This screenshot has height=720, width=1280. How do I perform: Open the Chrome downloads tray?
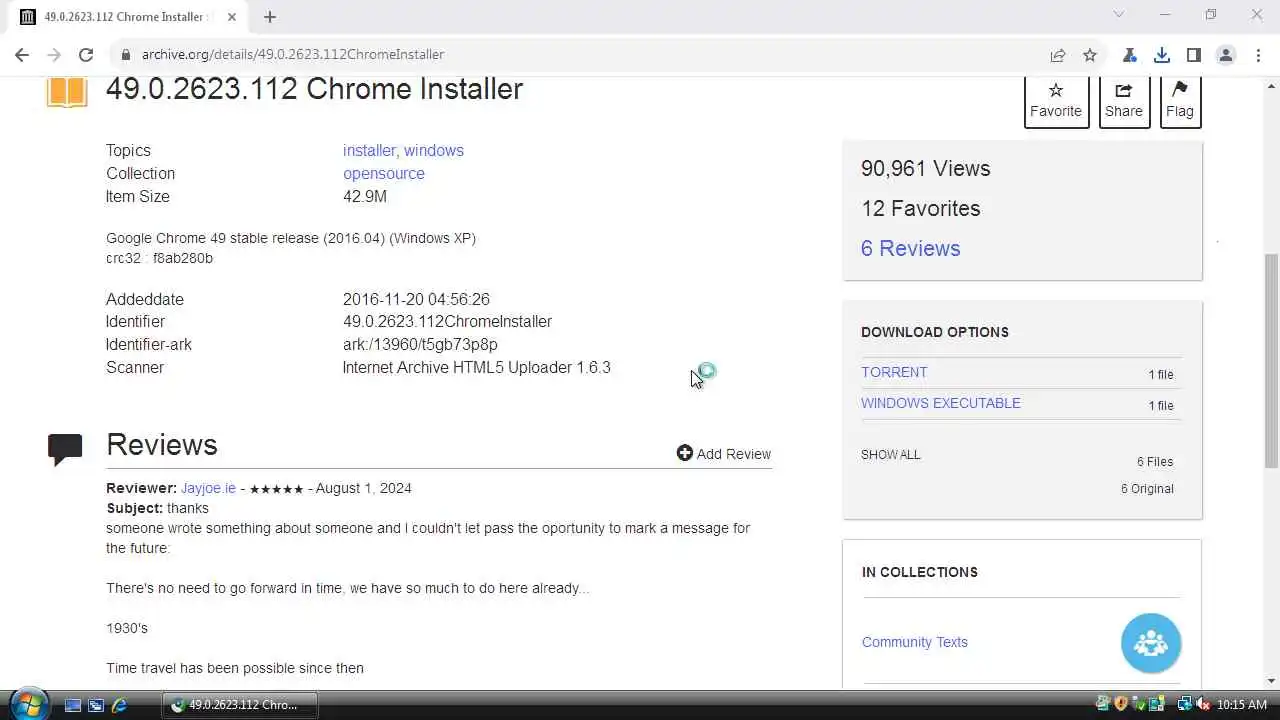coord(1161,55)
